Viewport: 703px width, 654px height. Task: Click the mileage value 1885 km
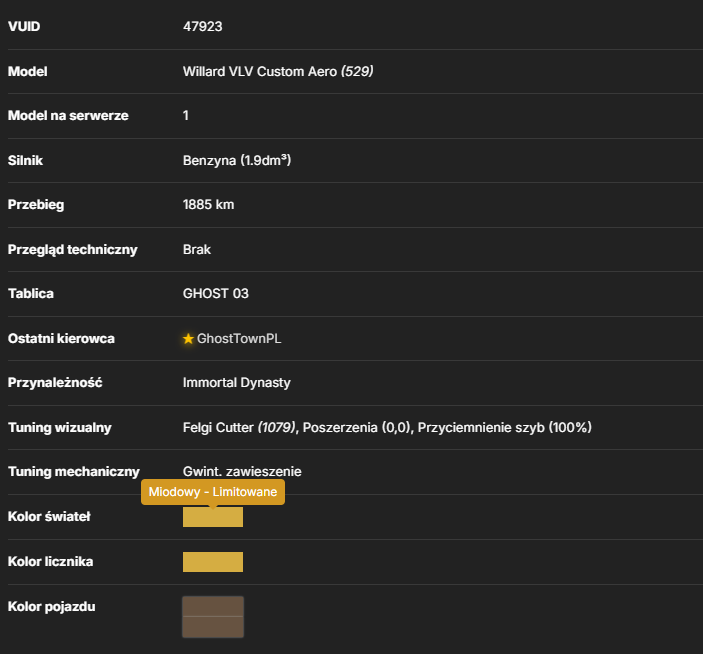[208, 204]
